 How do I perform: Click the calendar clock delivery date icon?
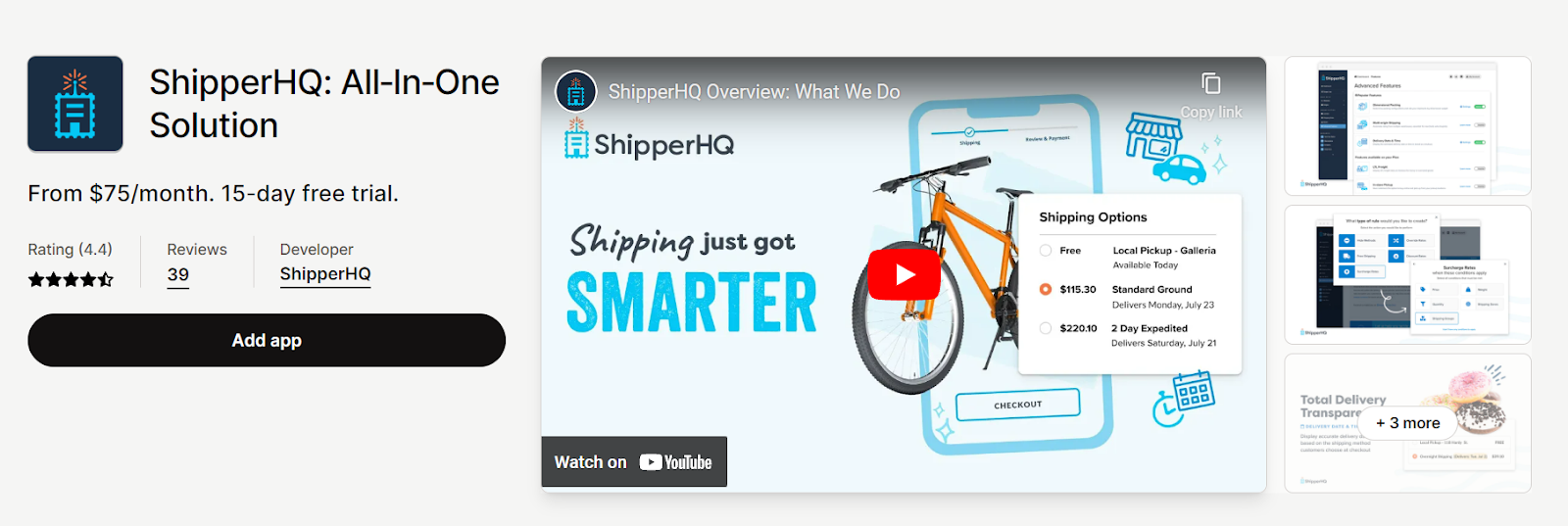pos(1183,398)
